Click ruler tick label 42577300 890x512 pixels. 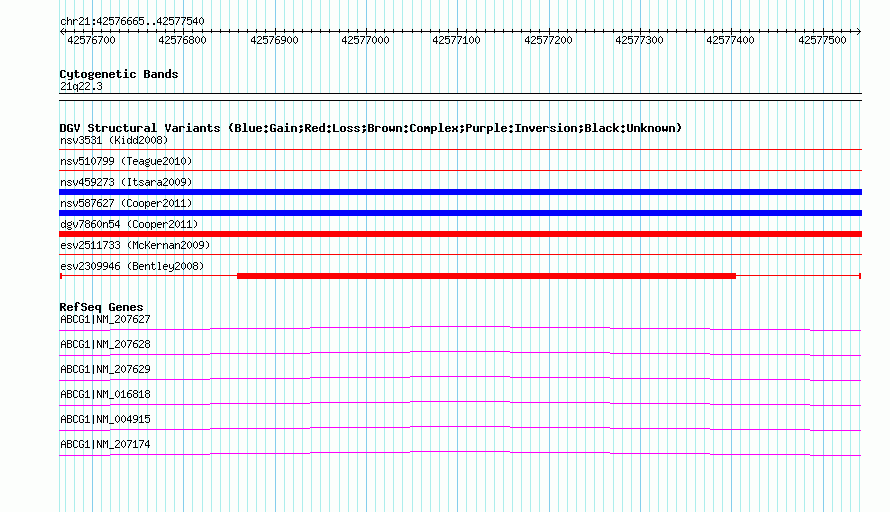(639, 40)
